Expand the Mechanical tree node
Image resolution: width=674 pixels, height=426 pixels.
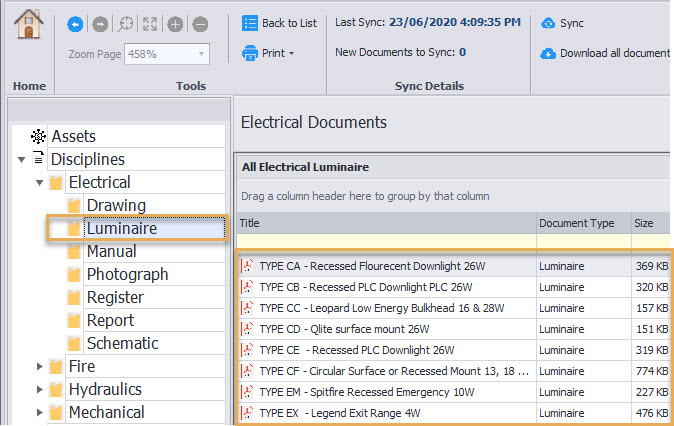tap(40, 413)
